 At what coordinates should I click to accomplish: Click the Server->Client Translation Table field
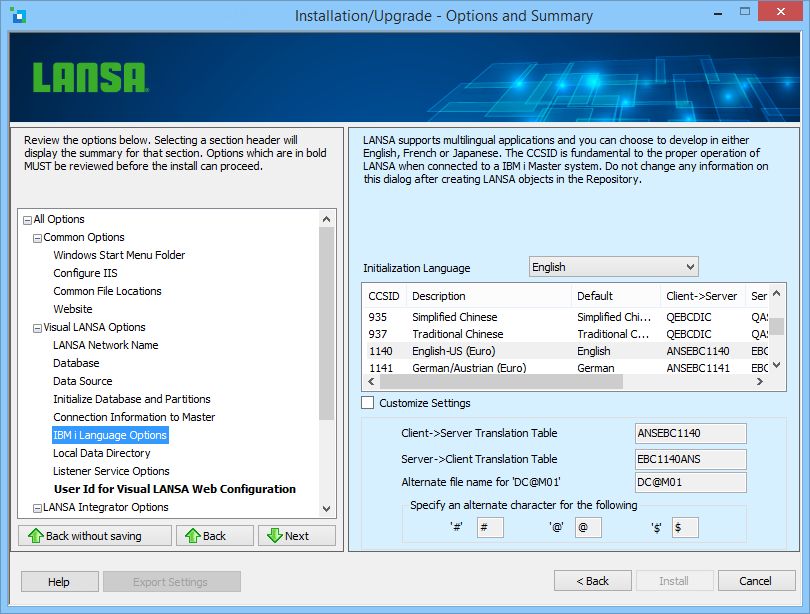pyautogui.click(x=690, y=459)
